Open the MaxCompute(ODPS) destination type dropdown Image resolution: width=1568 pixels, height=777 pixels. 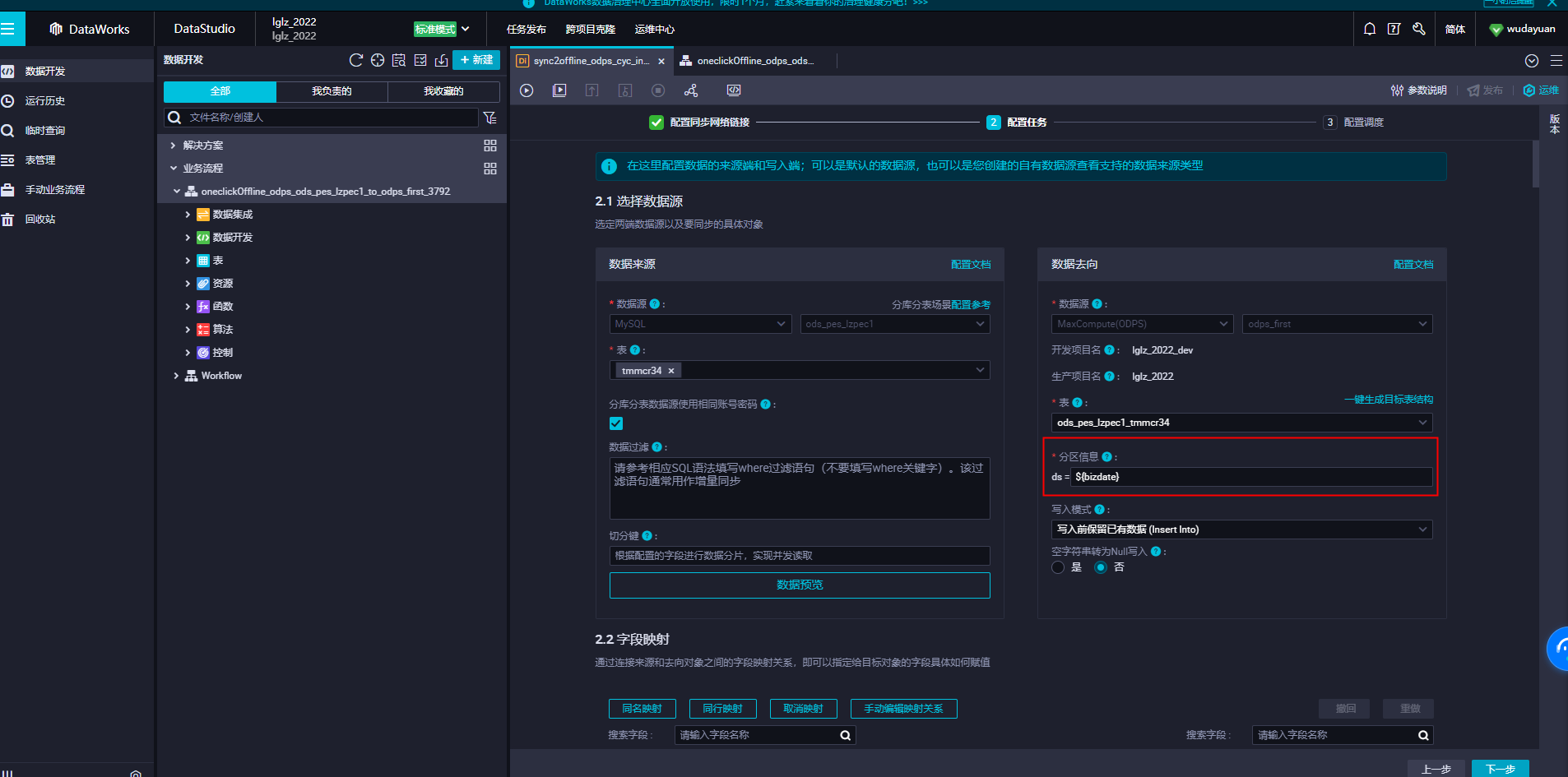[1142, 324]
